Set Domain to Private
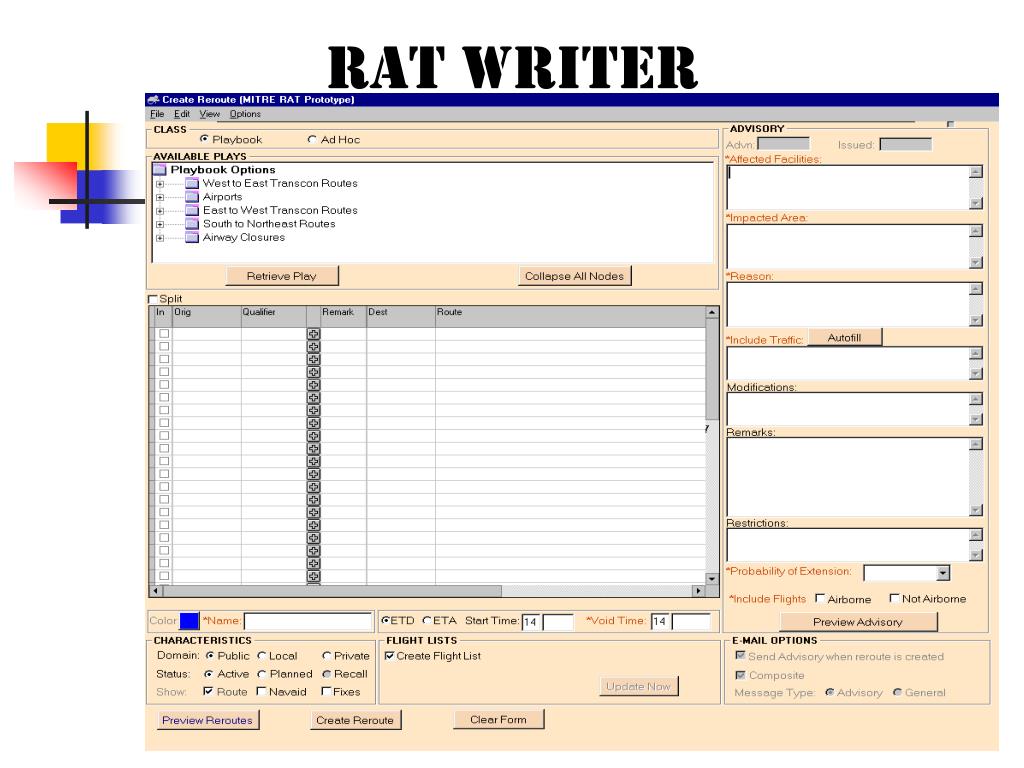 click(327, 656)
